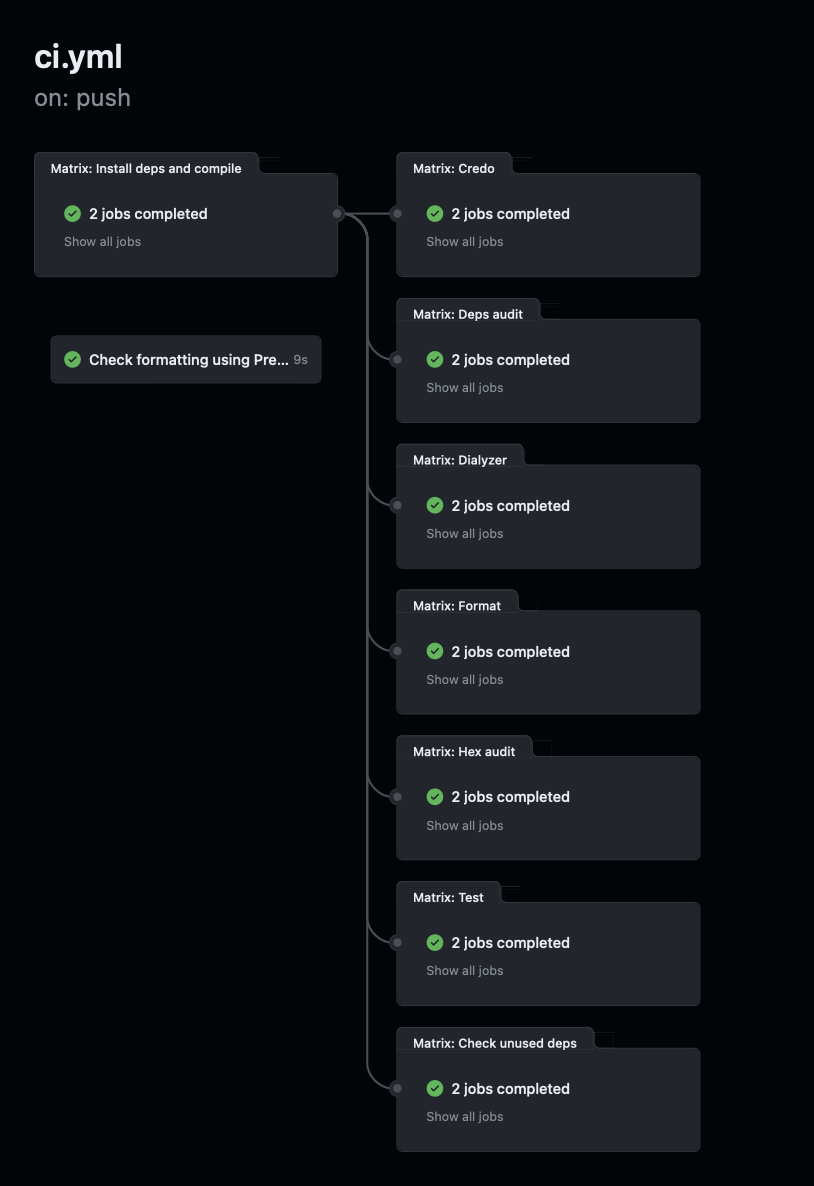This screenshot has height=1186, width=814.
Task: Expand Show all jobs in Dialyzer matrix
Action: [x=464, y=534]
